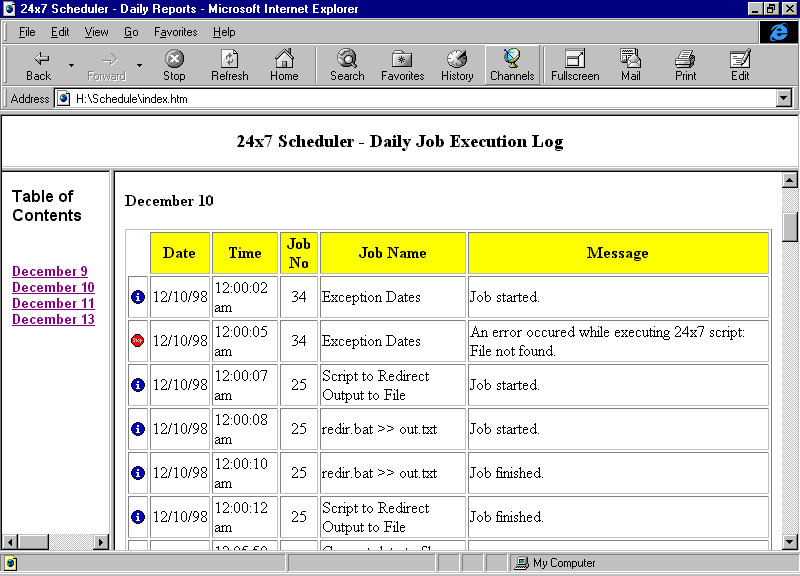Click 'Exception Dates' in the 12:00:05 row
The image size is (800, 576).
[x=371, y=341]
